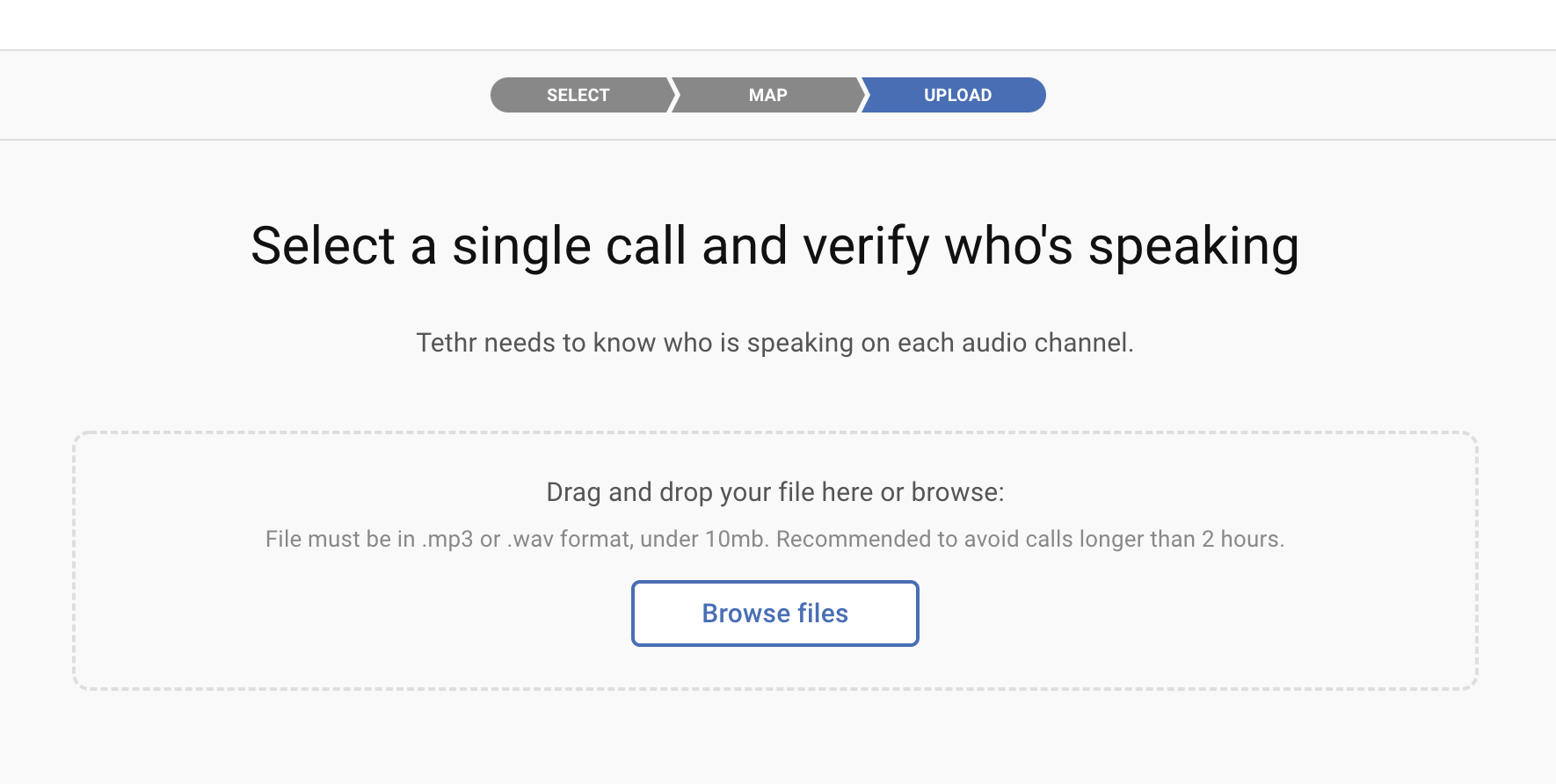Click empty area below the drop zone
Screen dimensions: 1556x784
tap(774, 738)
